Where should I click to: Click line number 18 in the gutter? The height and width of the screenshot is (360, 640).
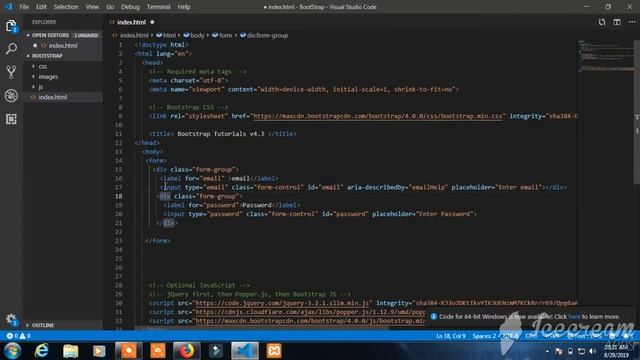point(118,196)
